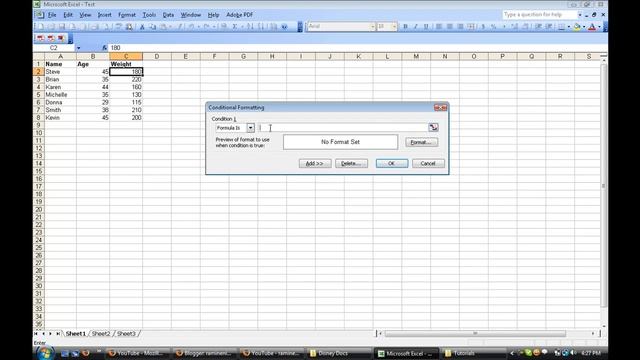
Task: Open the File menu
Action: 52,15
